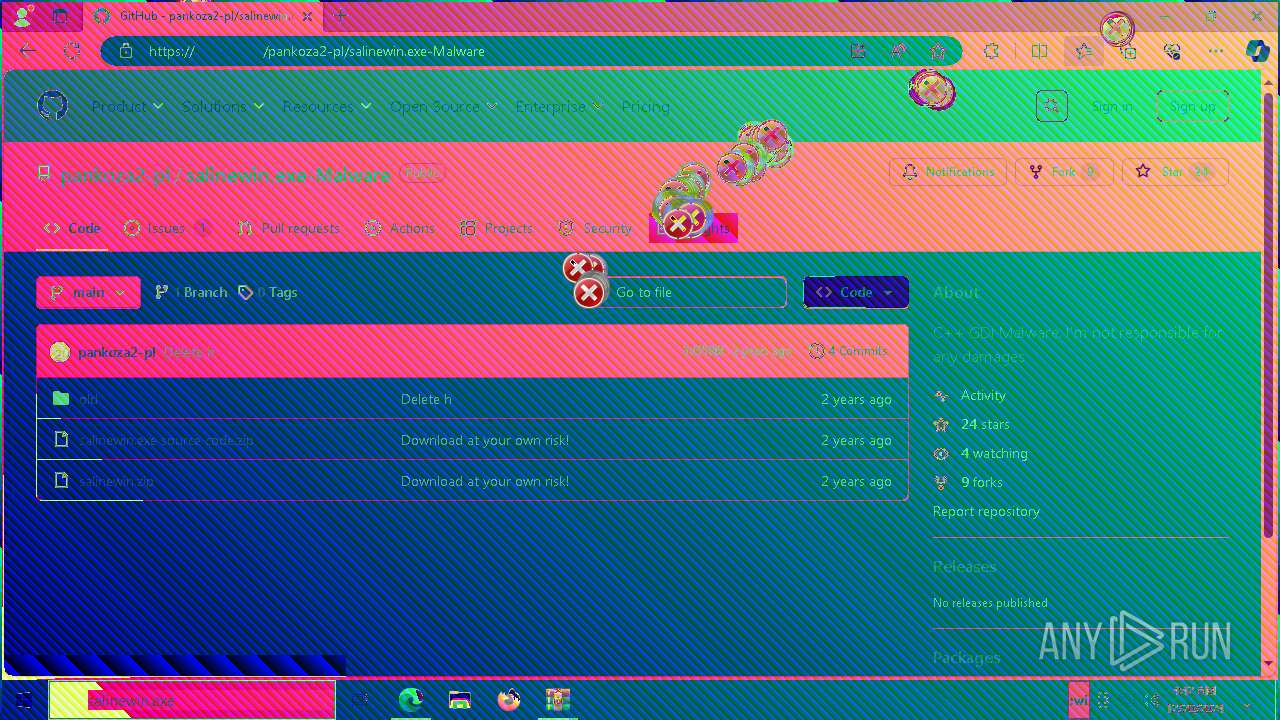Open the Copilot sidebar icon
The width and height of the screenshot is (1280, 720).
[x=1257, y=51]
